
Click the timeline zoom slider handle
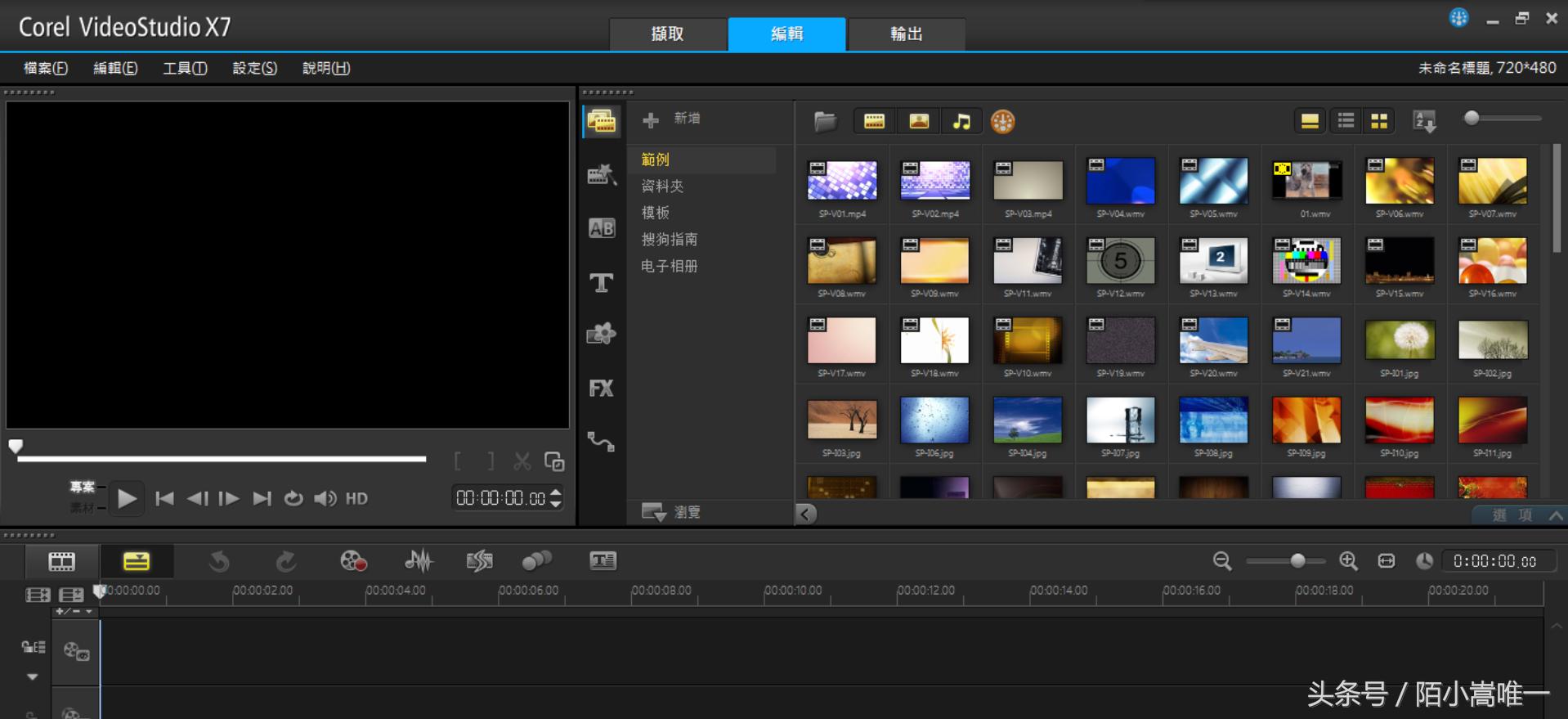pyautogui.click(x=1297, y=561)
